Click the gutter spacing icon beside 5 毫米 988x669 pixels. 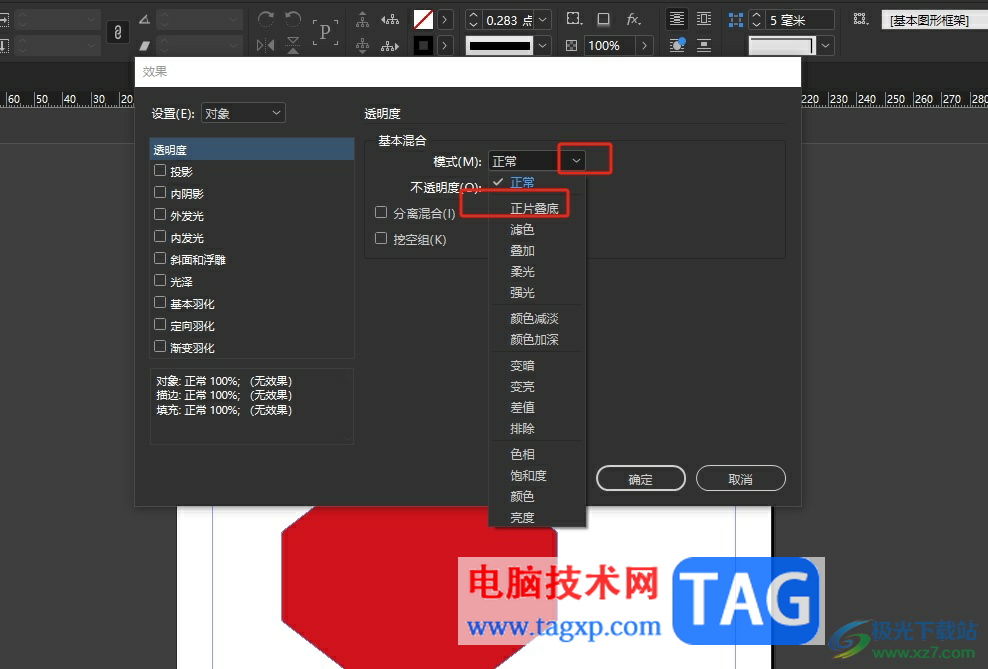point(735,20)
